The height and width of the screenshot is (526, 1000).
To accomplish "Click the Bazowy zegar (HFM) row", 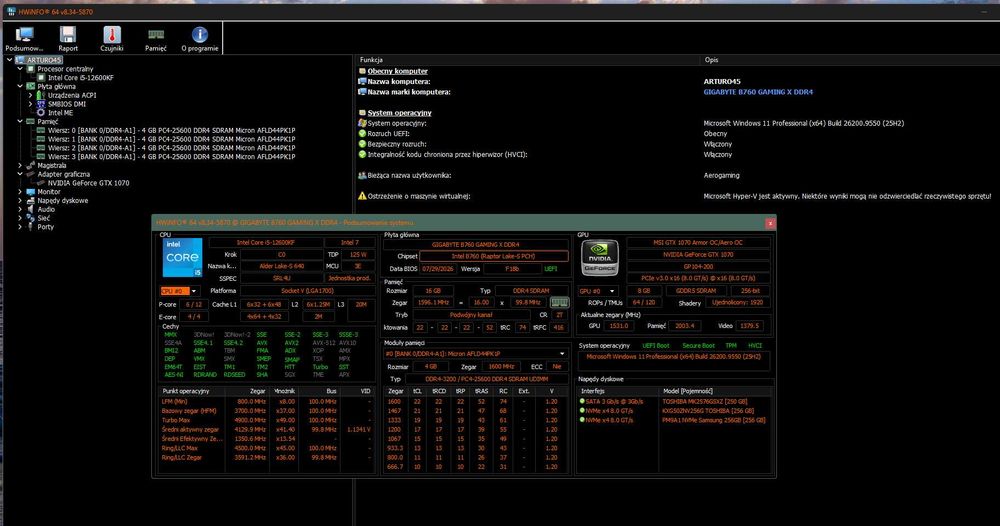I will 267,411.
